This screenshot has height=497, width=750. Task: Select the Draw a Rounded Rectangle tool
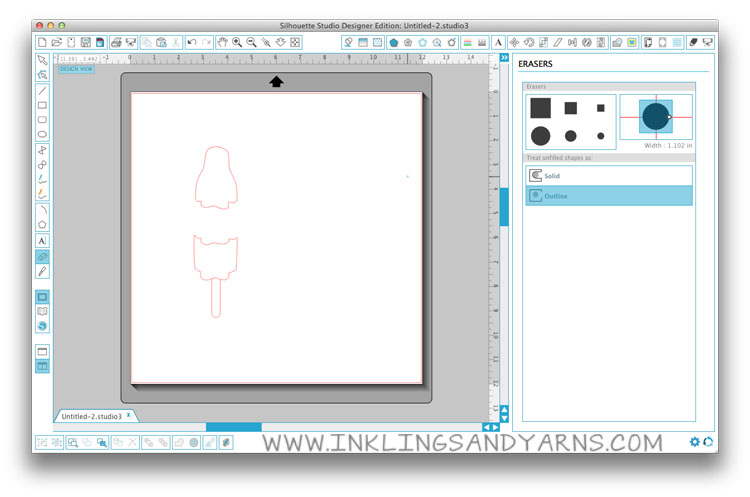(x=42, y=120)
